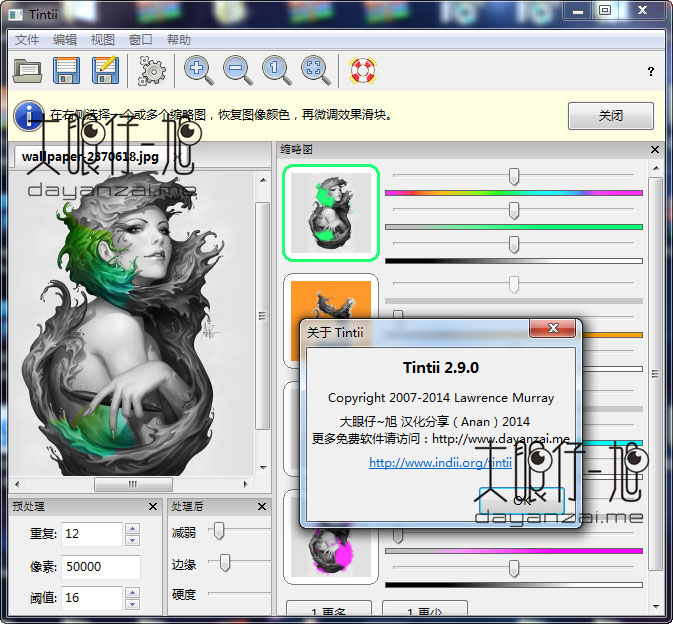The image size is (673, 624).
Task: Adjust the 减弱 slider handle
Action: [219, 531]
